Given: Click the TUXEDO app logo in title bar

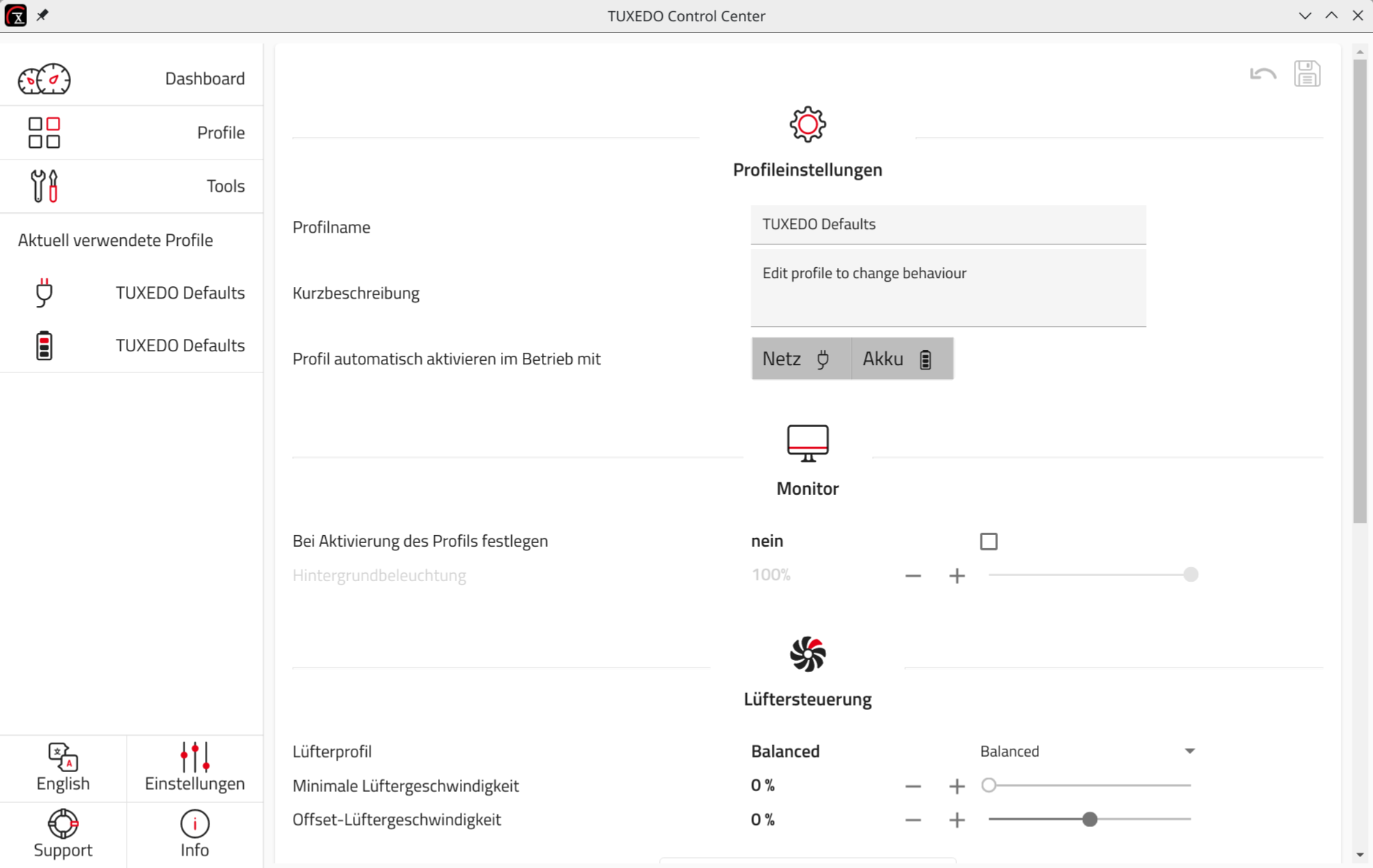Looking at the screenshot, I should pos(15,15).
